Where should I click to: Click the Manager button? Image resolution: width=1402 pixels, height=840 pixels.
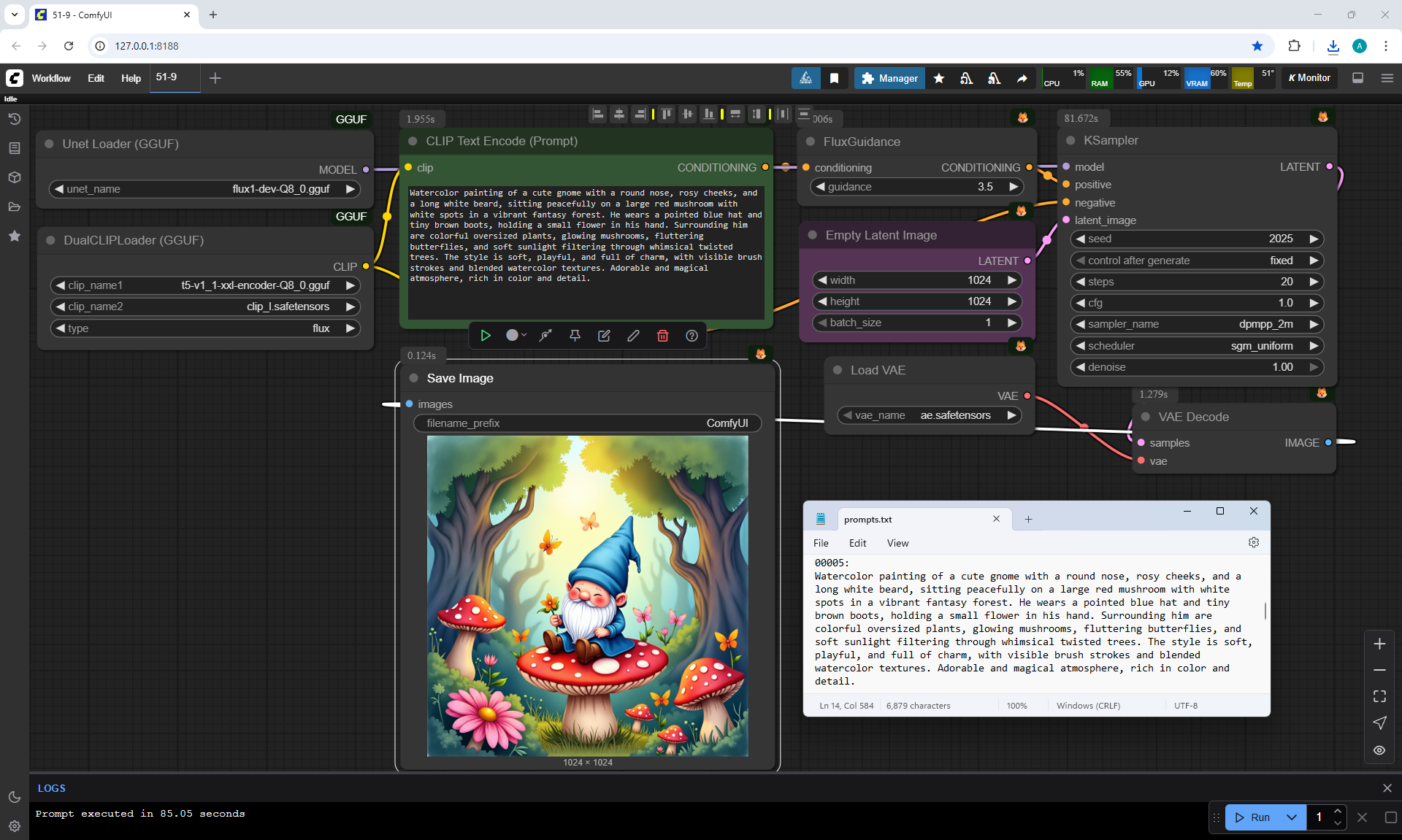coord(889,78)
